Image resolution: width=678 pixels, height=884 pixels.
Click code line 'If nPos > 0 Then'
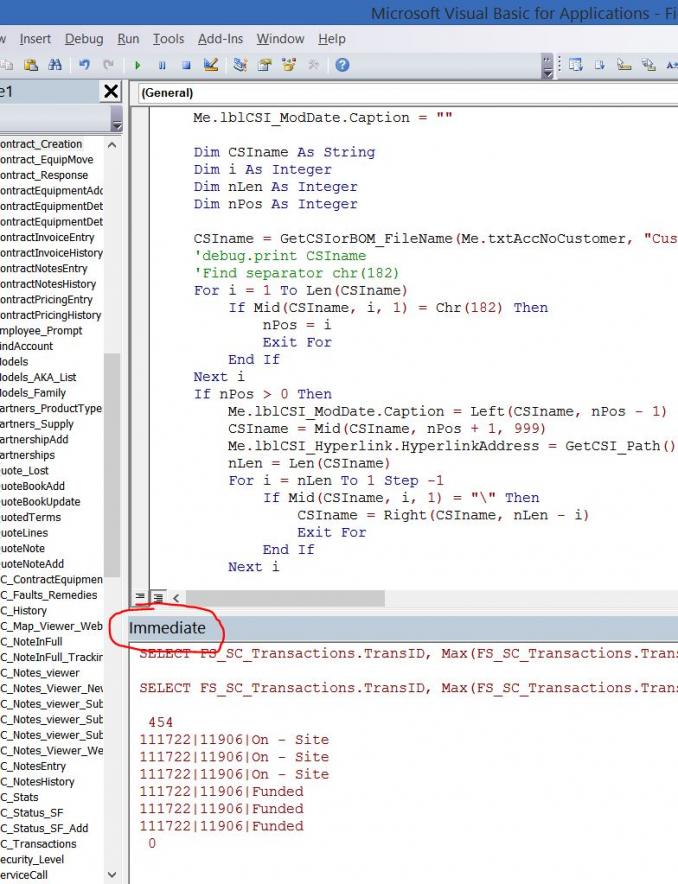coord(263,394)
